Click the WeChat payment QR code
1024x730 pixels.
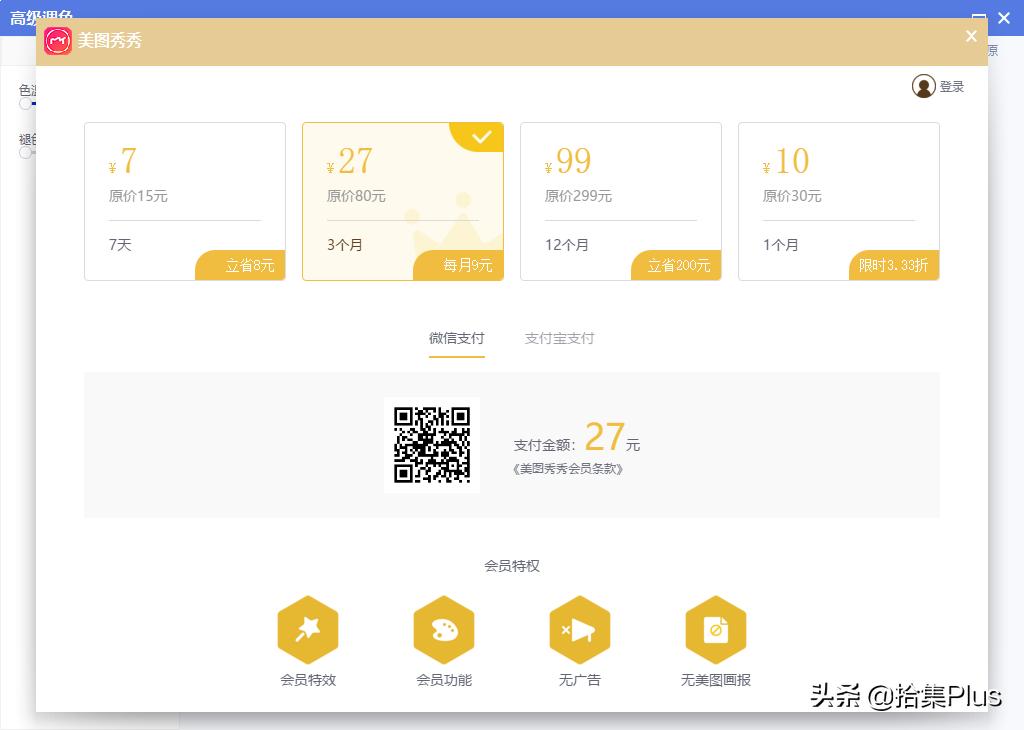point(432,445)
